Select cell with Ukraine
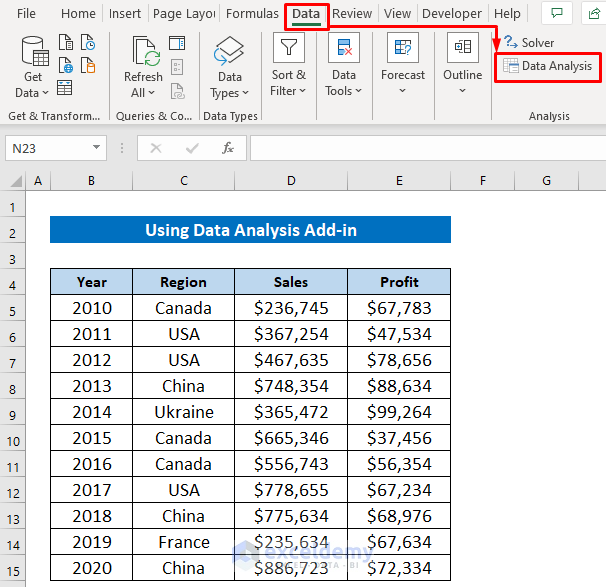606x587 pixels. pos(184,412)
